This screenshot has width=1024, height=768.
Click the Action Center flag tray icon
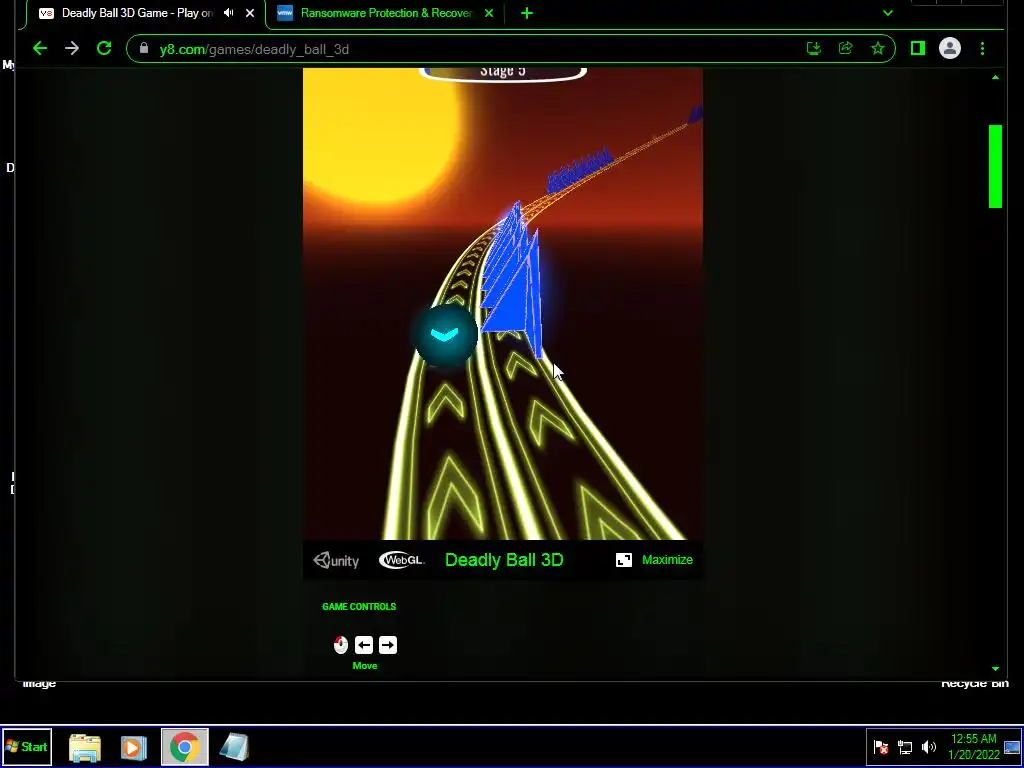click(x=881, y=747)
